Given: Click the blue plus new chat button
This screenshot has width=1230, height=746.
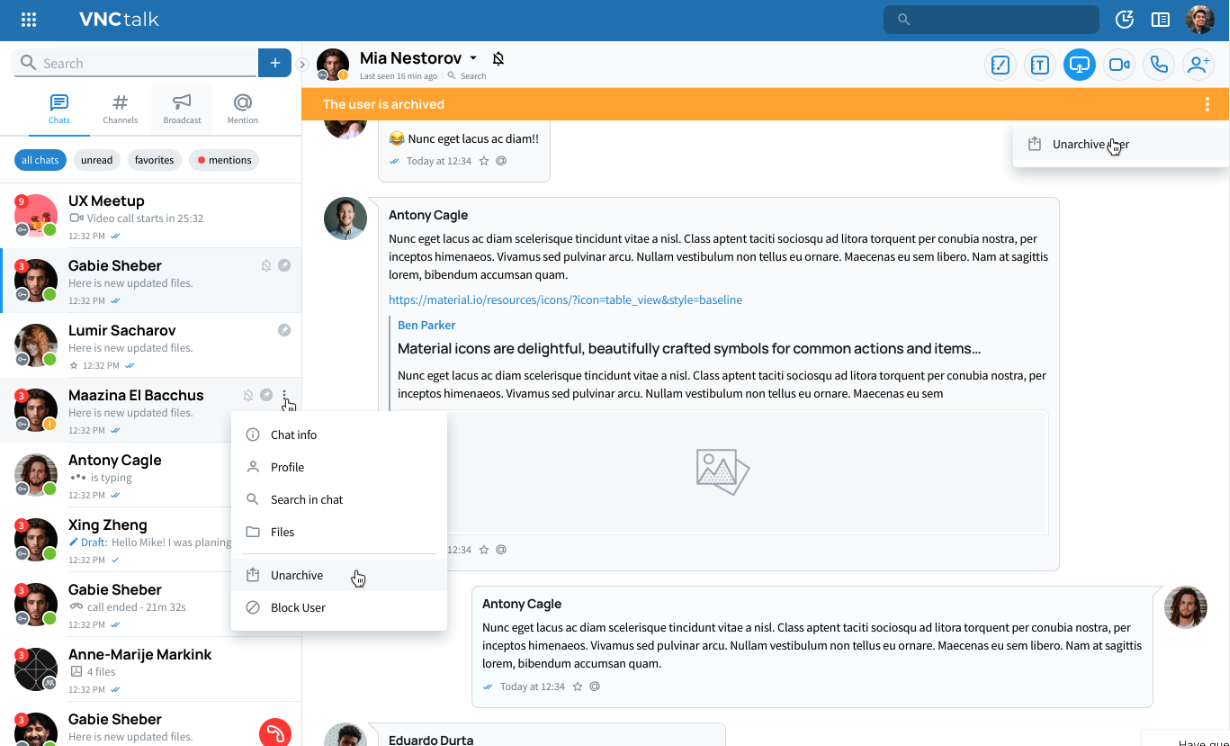Looking at the screenshot, I should [274, 63].
